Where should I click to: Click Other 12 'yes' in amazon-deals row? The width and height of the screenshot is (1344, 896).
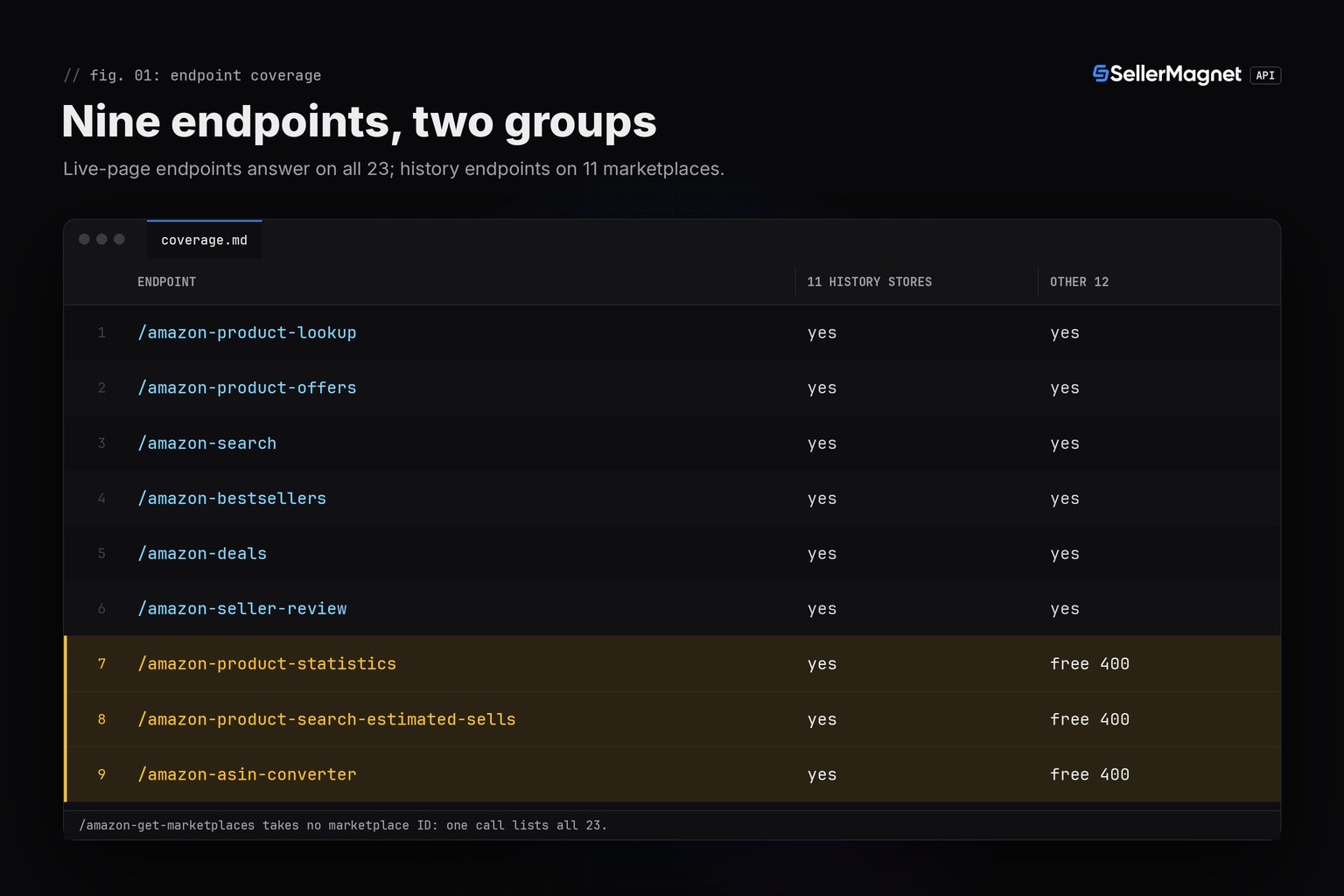(1065, 554)
